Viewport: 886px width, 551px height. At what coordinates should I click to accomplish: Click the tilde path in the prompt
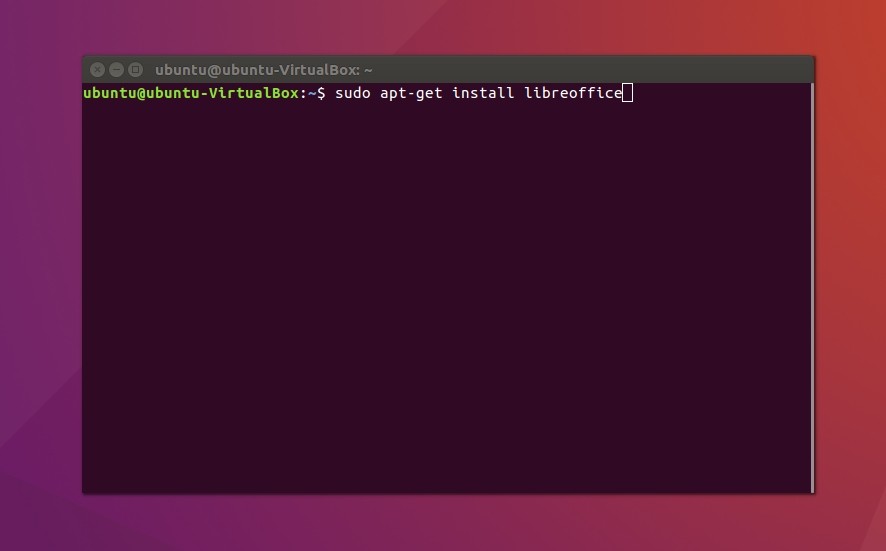point(312,93)
